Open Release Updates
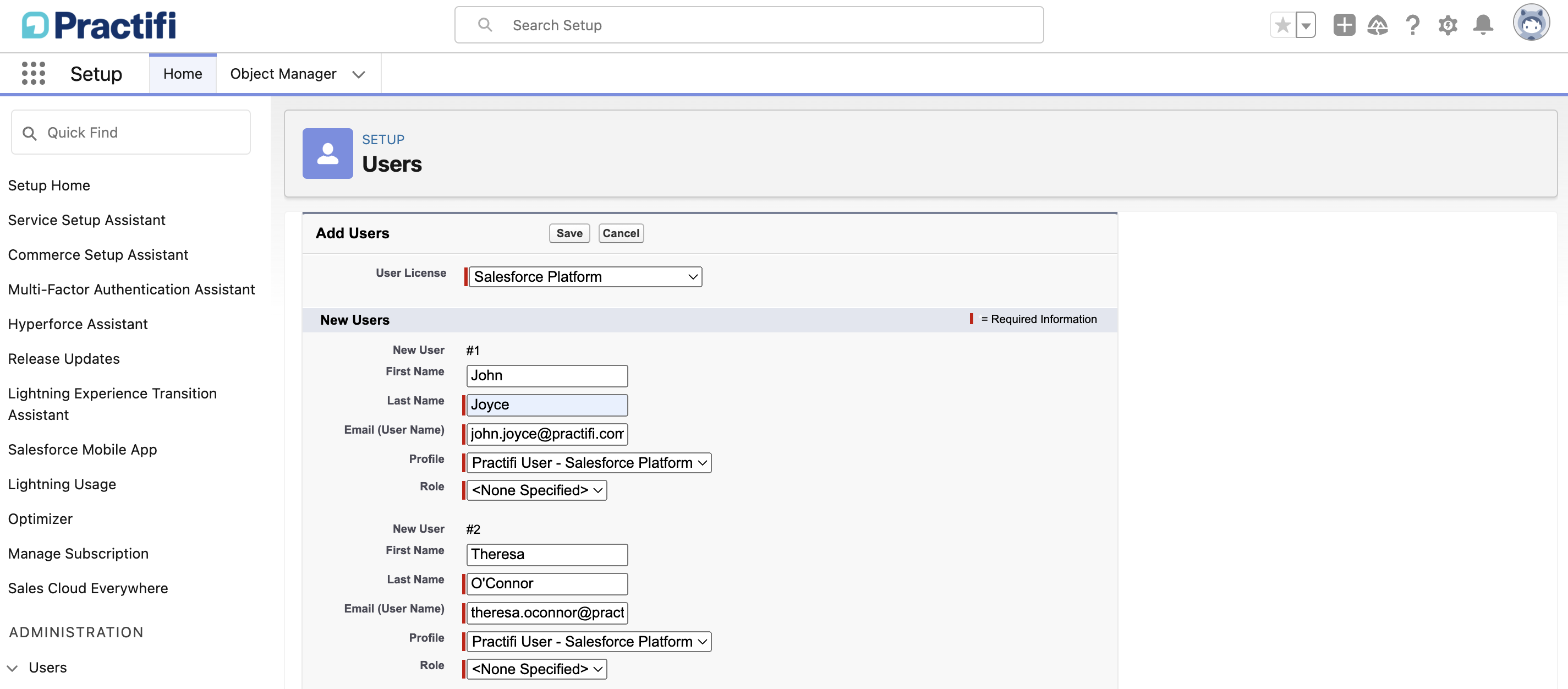The image size is (1568, 689). [x=64, y=358]
